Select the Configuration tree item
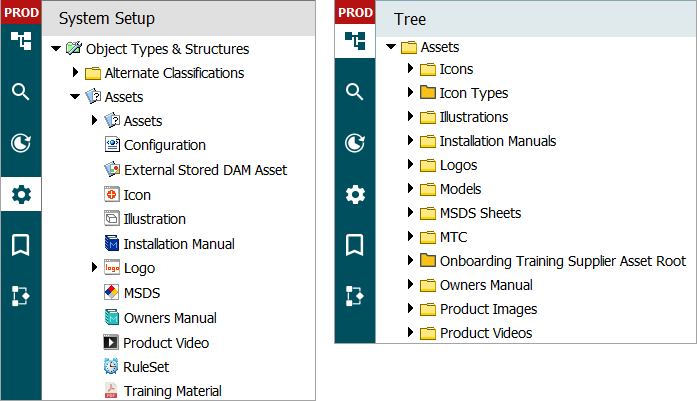This screenshot has width=697, height=401. pyautogui.click(x=164, y=145)
